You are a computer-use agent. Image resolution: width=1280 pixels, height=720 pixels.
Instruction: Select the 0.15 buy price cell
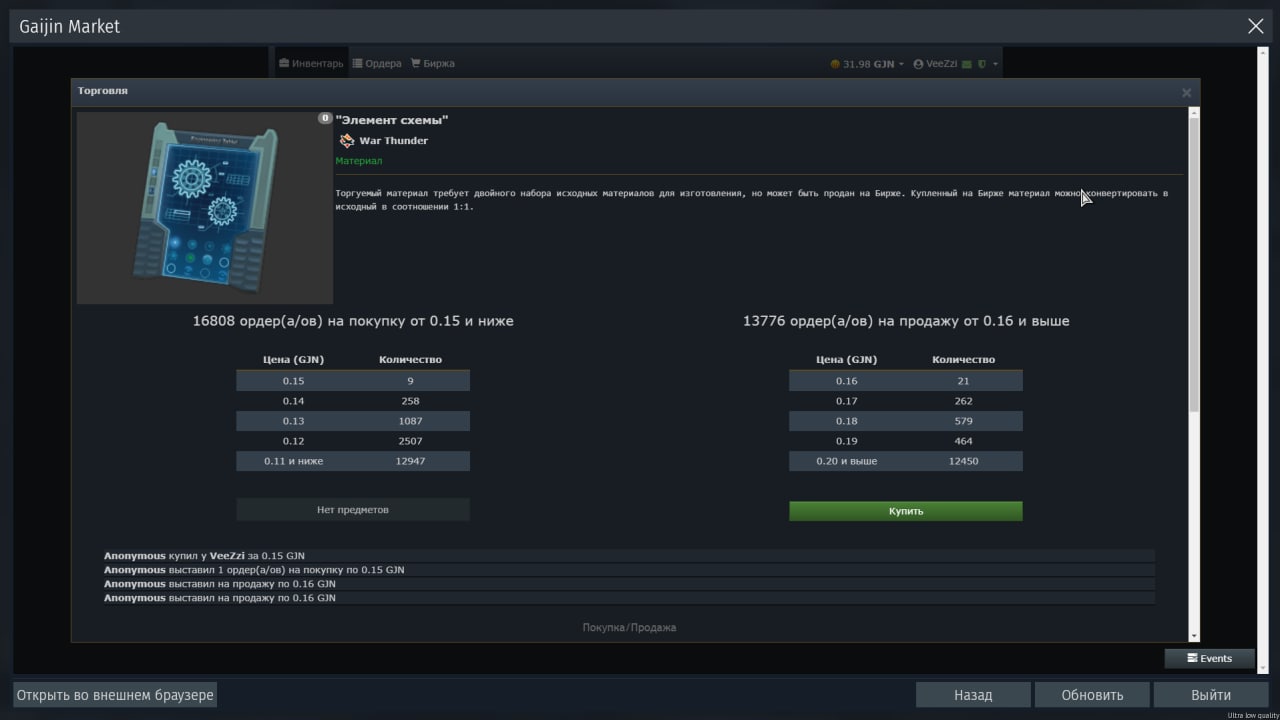coord(293,381)
